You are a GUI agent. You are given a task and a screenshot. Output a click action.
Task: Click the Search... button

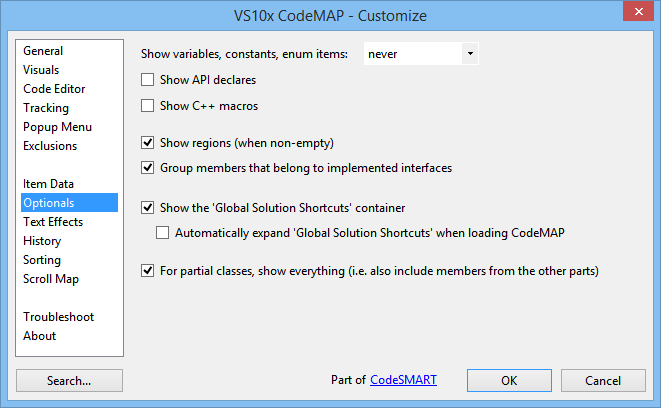(69, 381)
